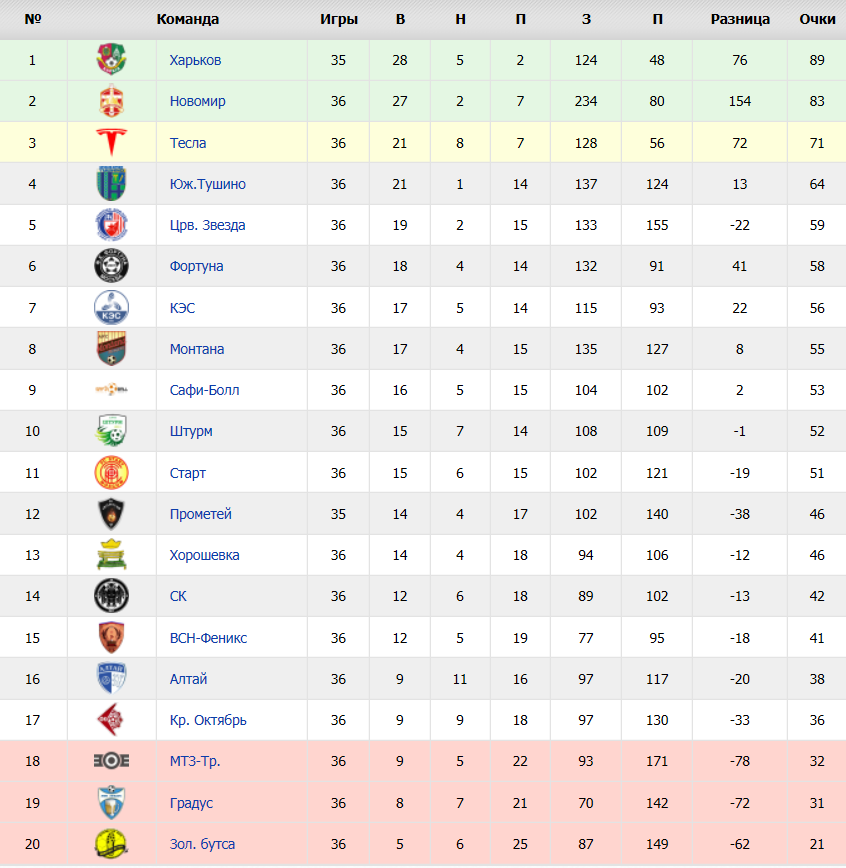The image size is (846, 868).
Task: Click the Команда column header
Action: (188, 19)
